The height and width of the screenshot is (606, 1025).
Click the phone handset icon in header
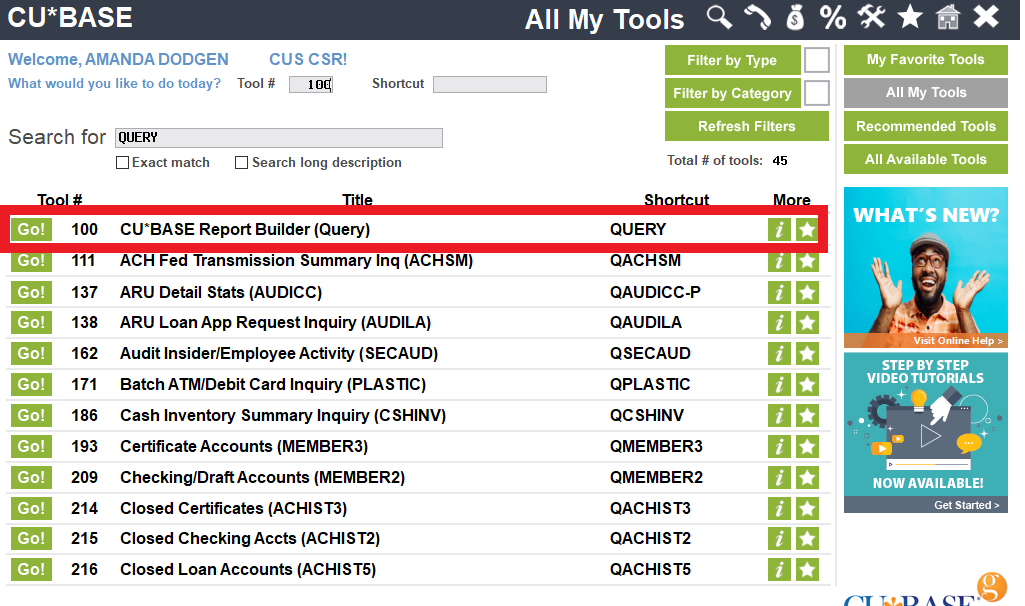tap(758, 17)
